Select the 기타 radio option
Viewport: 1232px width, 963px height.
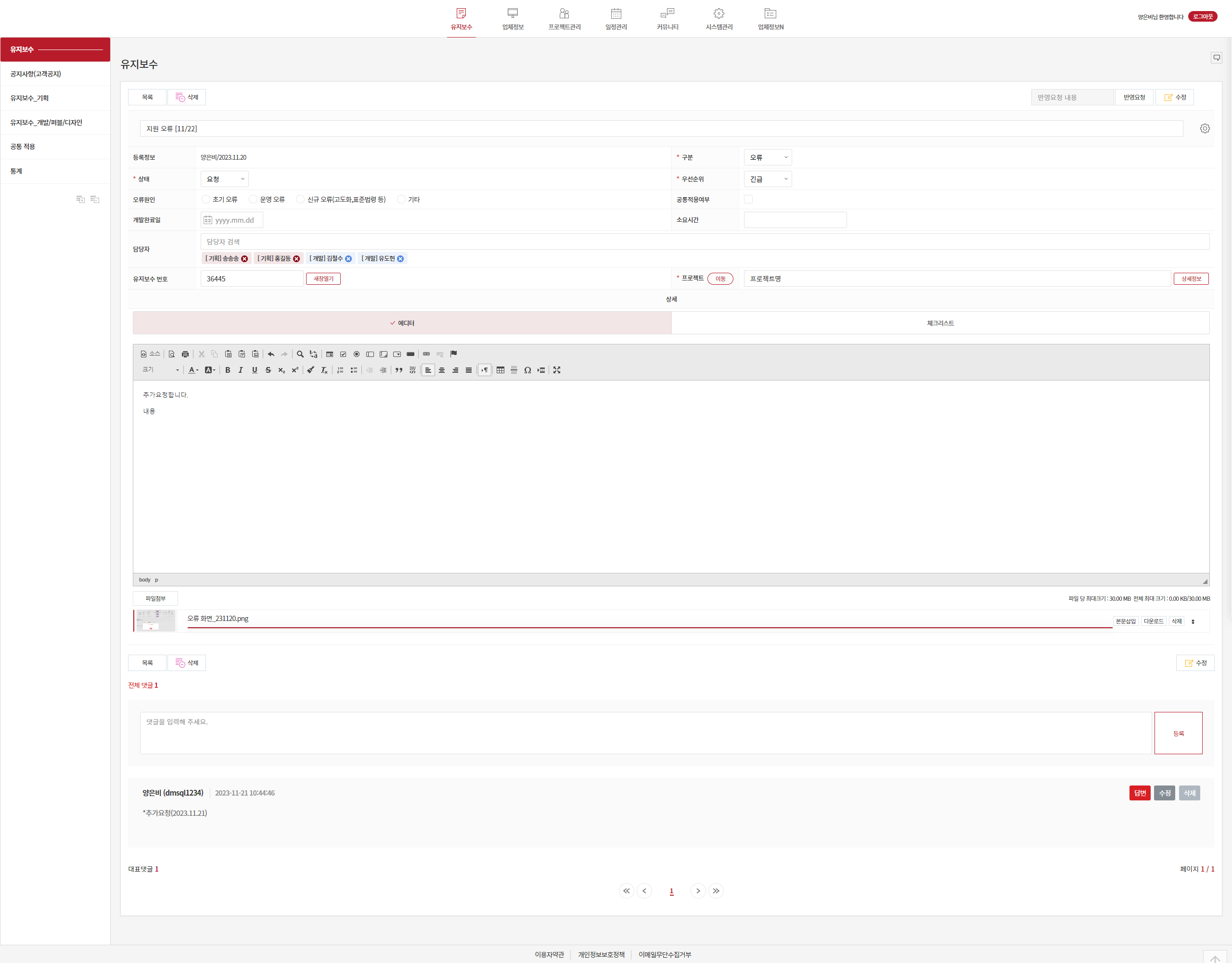click(x=401, y=200)
